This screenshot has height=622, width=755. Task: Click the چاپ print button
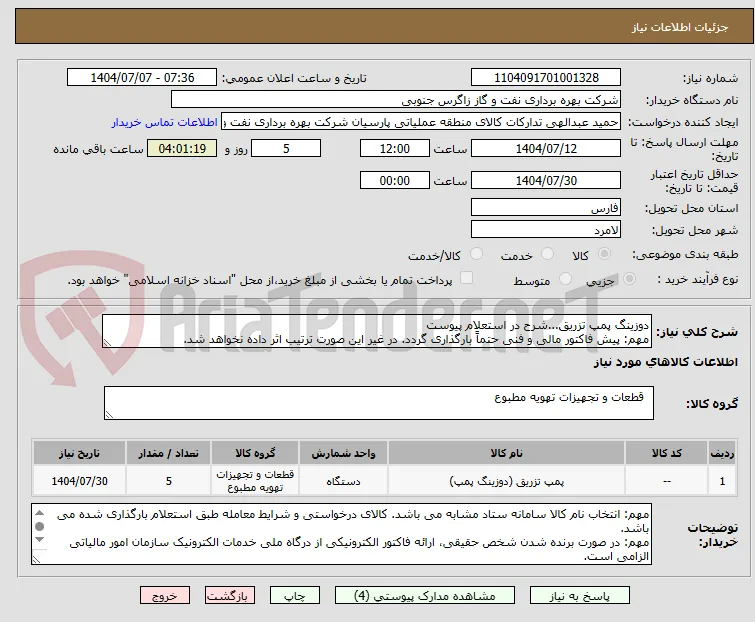pos(295,596)
